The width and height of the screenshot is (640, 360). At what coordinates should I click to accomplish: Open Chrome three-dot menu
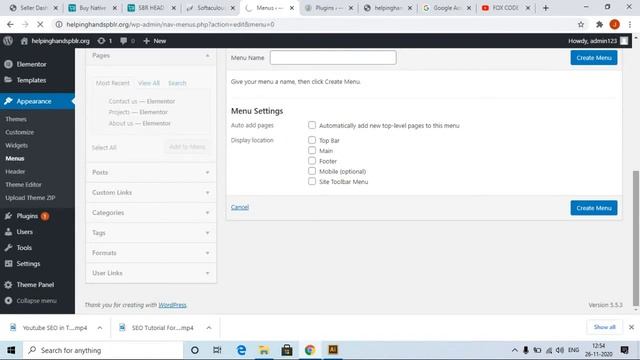[630, 24]
